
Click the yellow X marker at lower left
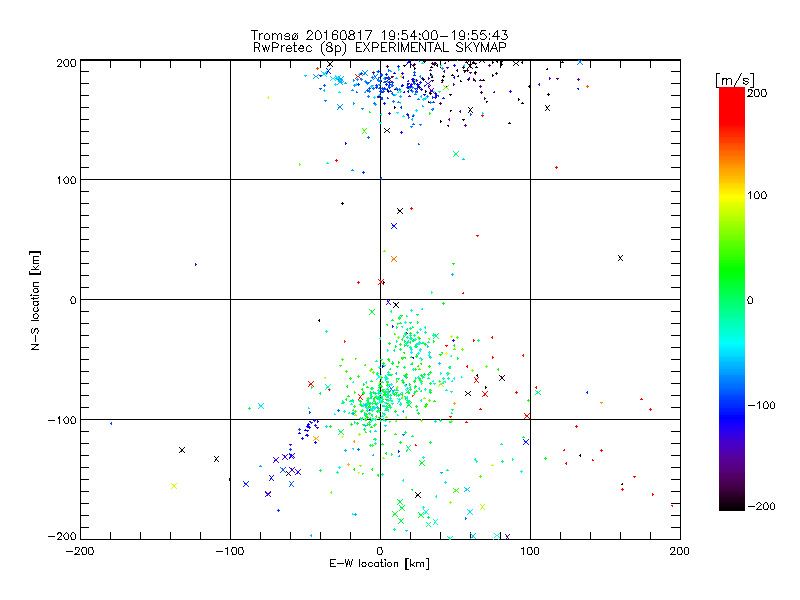(173, 486)
